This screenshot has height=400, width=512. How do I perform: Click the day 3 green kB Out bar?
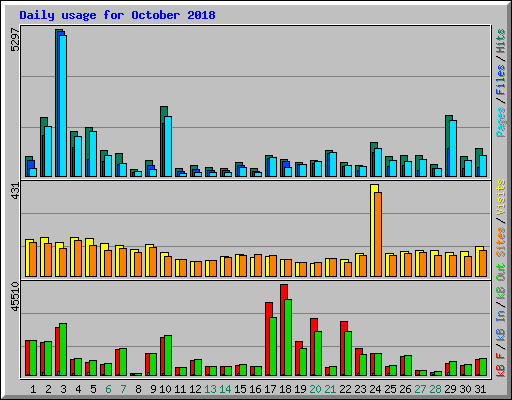(63, 349)
